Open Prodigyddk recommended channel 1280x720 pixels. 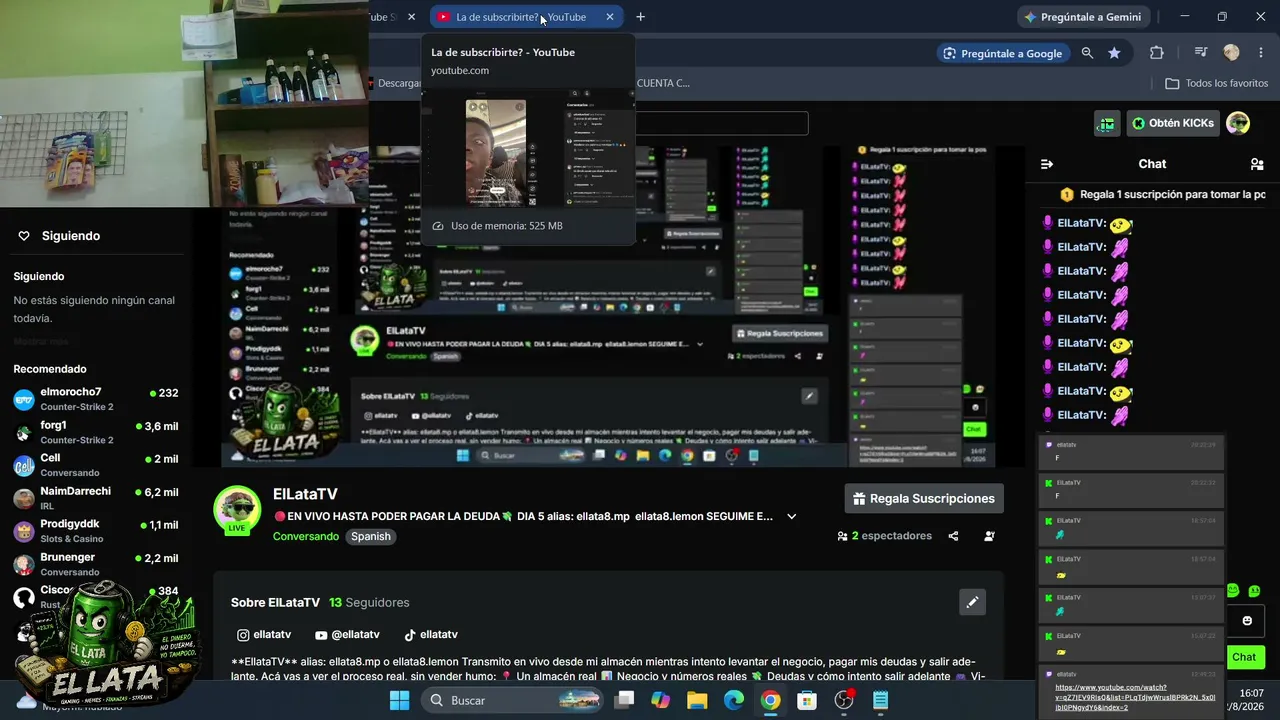tap(96, 531)
